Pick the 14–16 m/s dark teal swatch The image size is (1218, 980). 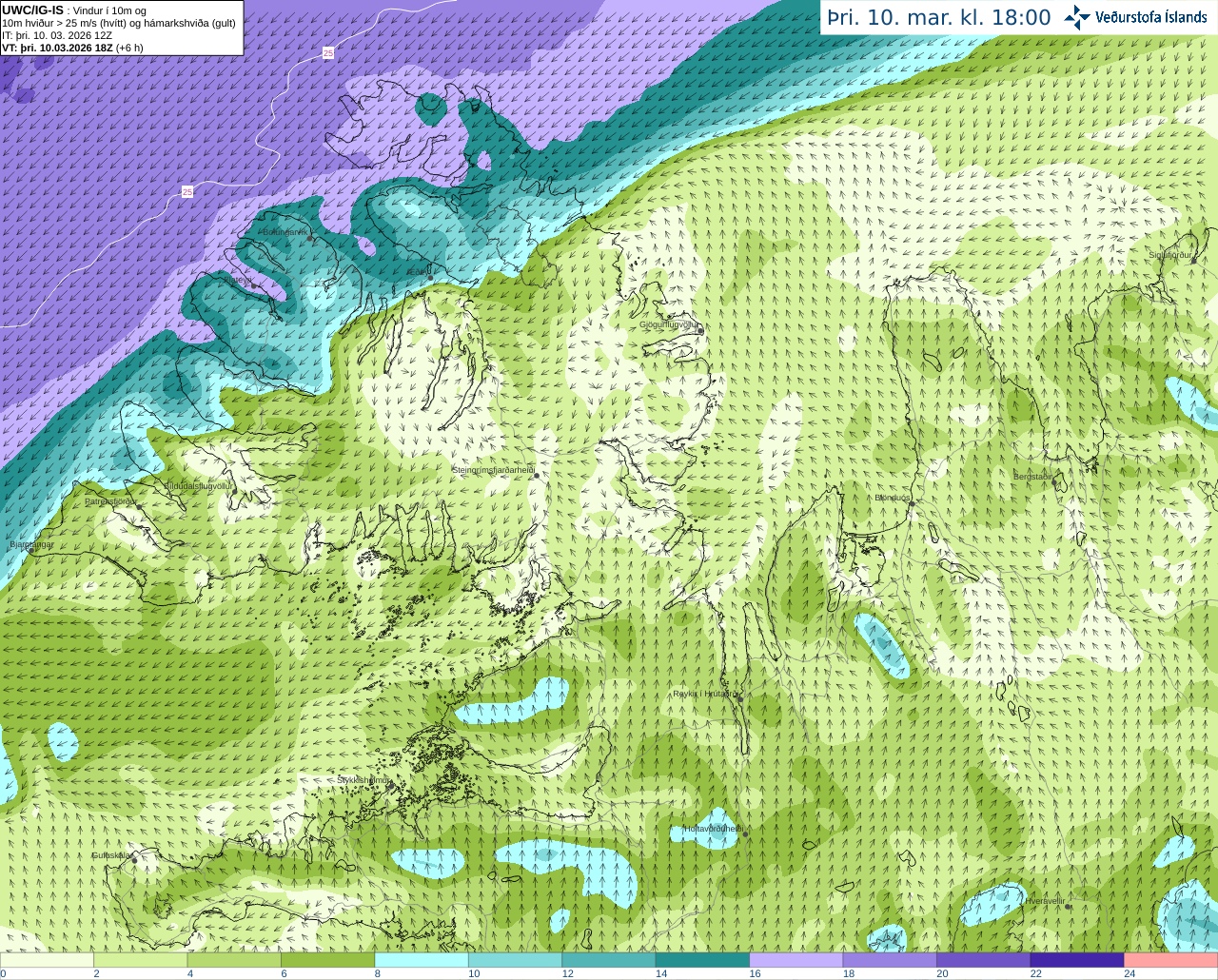(x=702, y=960)
